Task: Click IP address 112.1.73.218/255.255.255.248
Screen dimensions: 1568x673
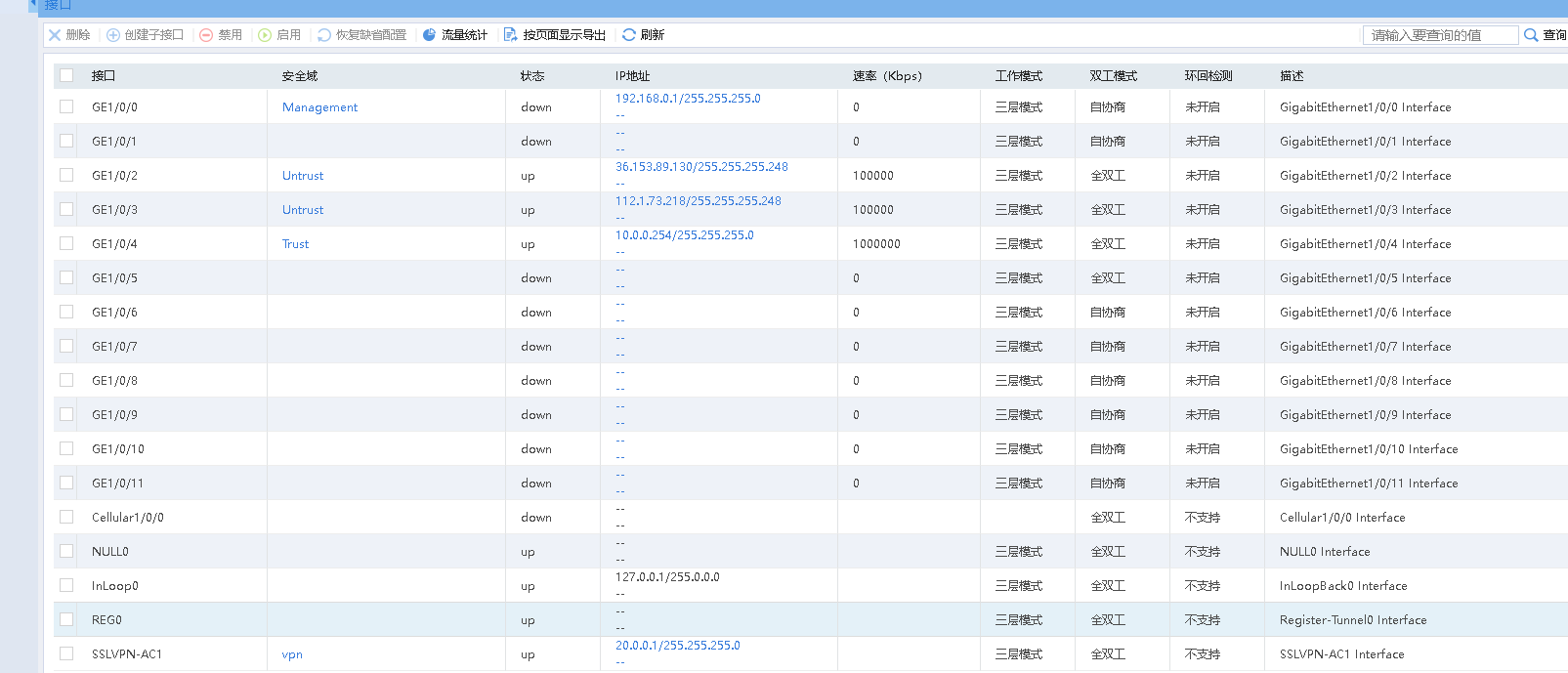Action: click(699, 201)
